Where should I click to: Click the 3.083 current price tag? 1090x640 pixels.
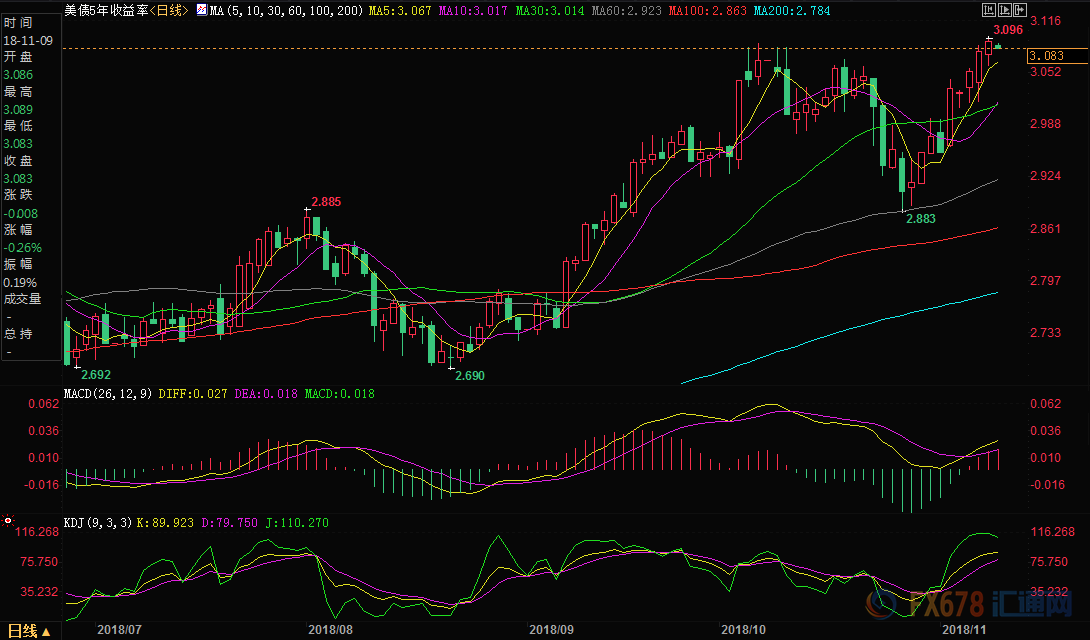[1045, 56]
